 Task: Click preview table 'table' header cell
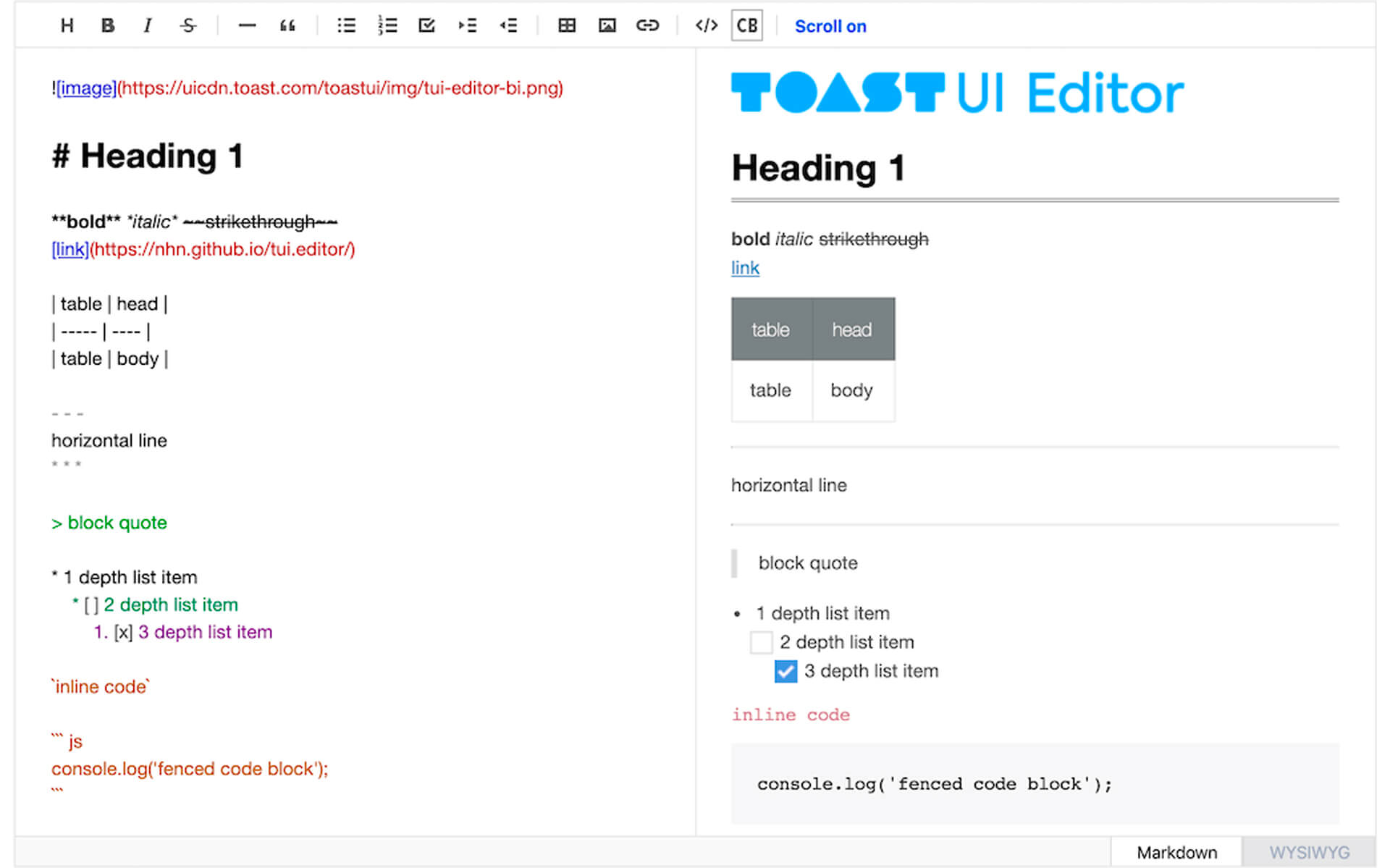pos(772,329)
